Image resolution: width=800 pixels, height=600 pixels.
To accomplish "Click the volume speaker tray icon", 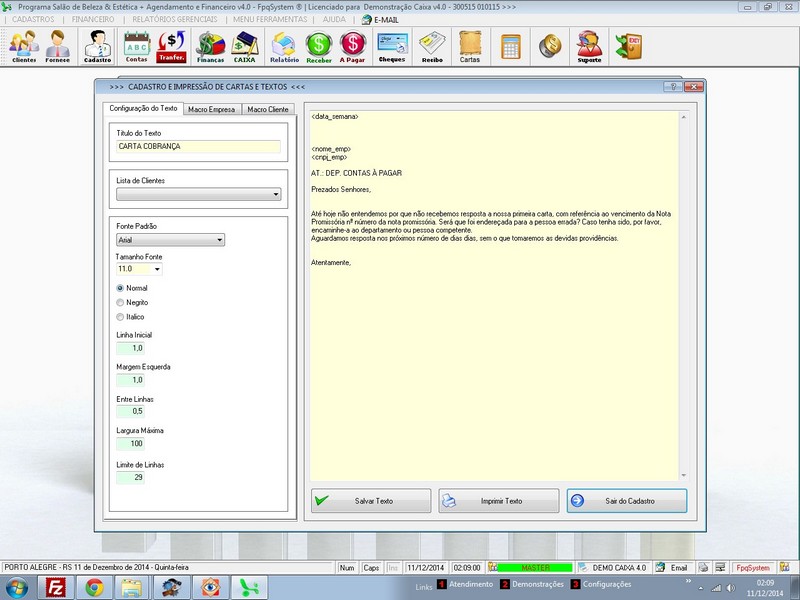I will pos(731,588).
